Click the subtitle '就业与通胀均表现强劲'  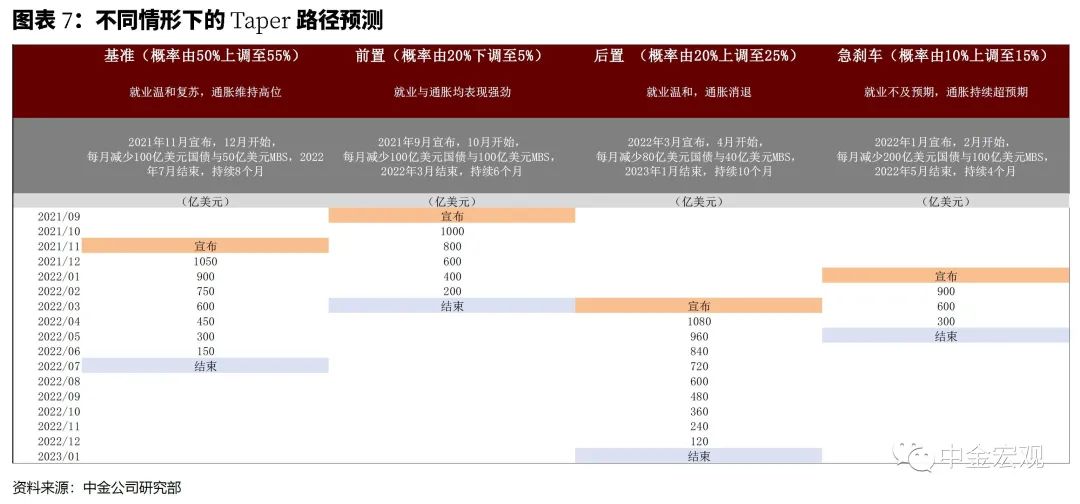452,92
